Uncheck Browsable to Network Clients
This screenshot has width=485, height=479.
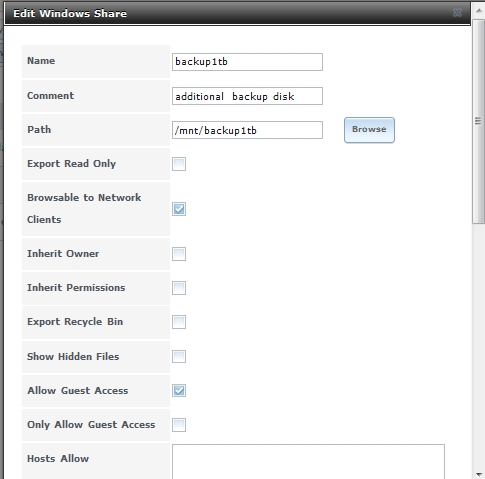(179, 209)
